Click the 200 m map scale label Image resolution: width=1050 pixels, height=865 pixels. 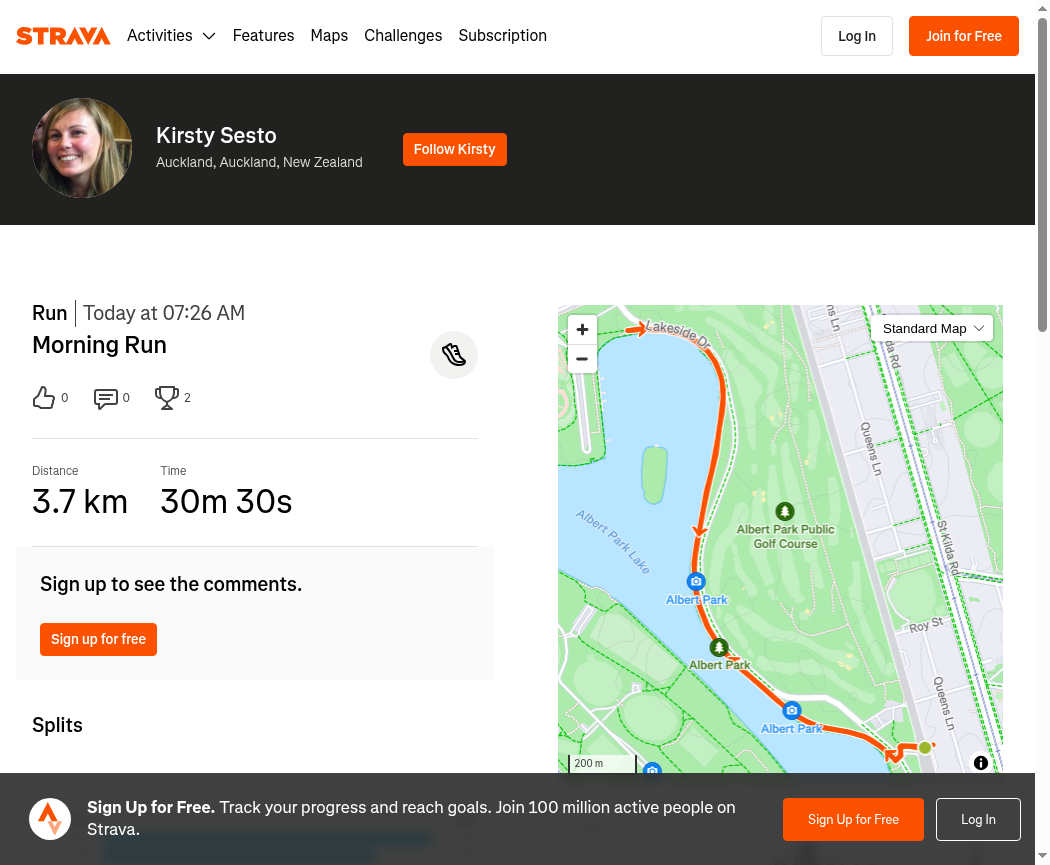589,763
